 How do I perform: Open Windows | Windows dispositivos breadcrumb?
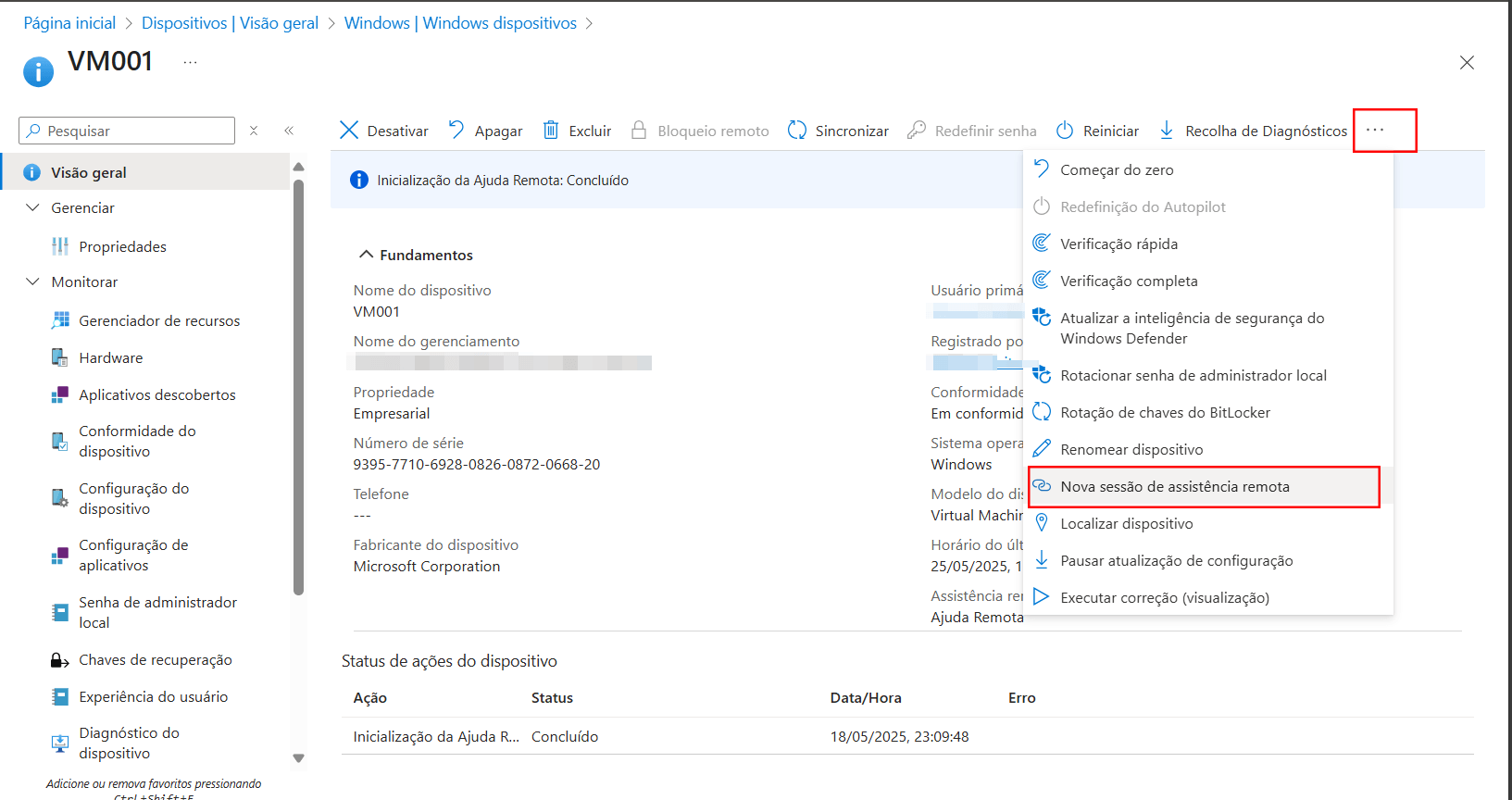pos(460,23)
